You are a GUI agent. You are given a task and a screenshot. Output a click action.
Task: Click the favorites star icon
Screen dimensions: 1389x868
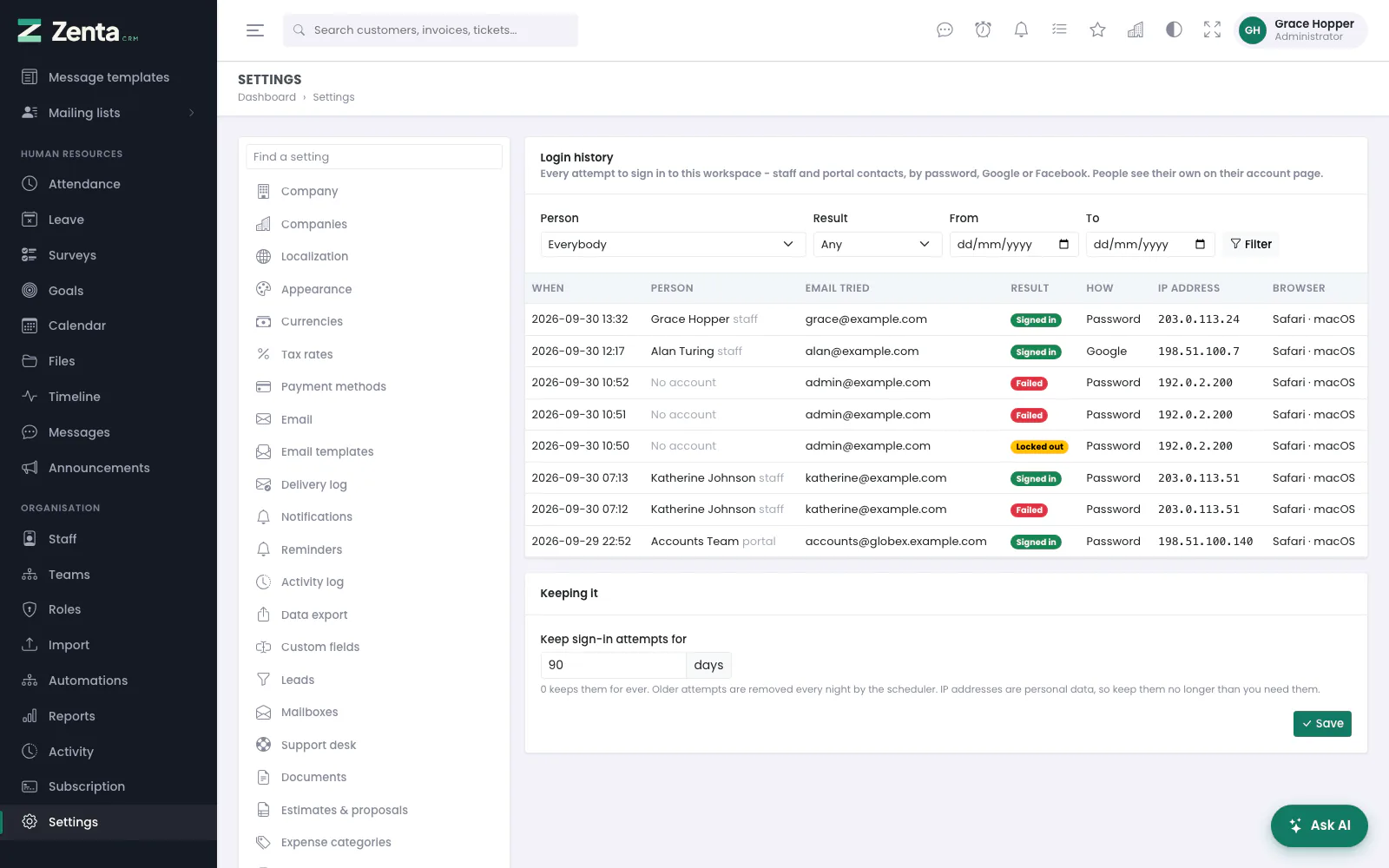point(1097,30)
